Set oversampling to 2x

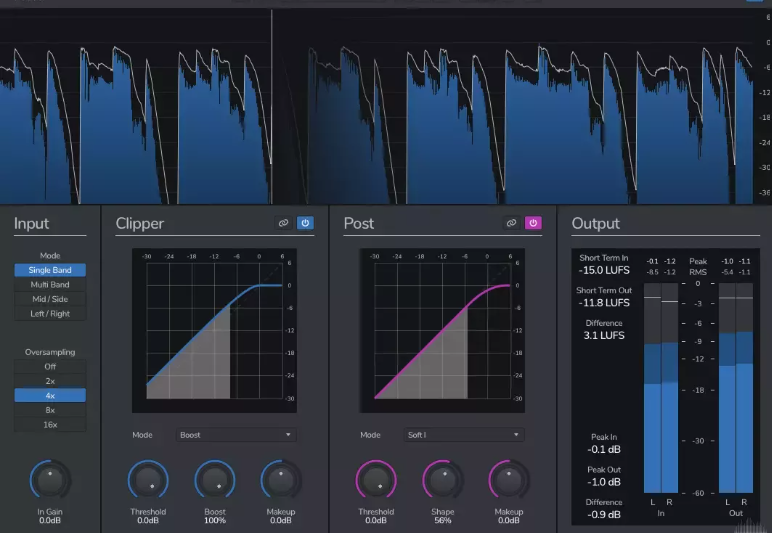coord(50,381)
